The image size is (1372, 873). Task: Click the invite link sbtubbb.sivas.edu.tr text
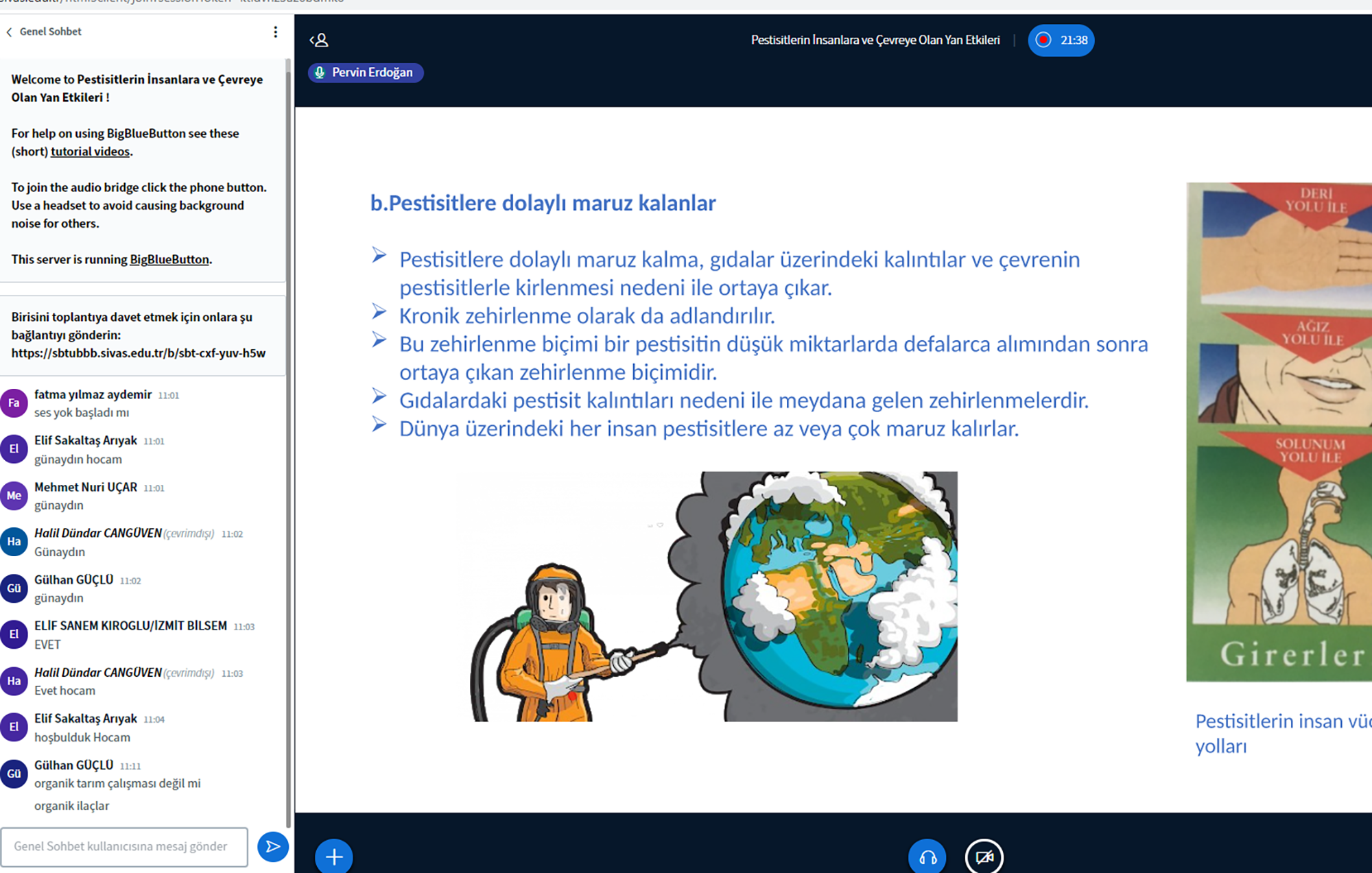pyautogui.click(x=139, y=353)
